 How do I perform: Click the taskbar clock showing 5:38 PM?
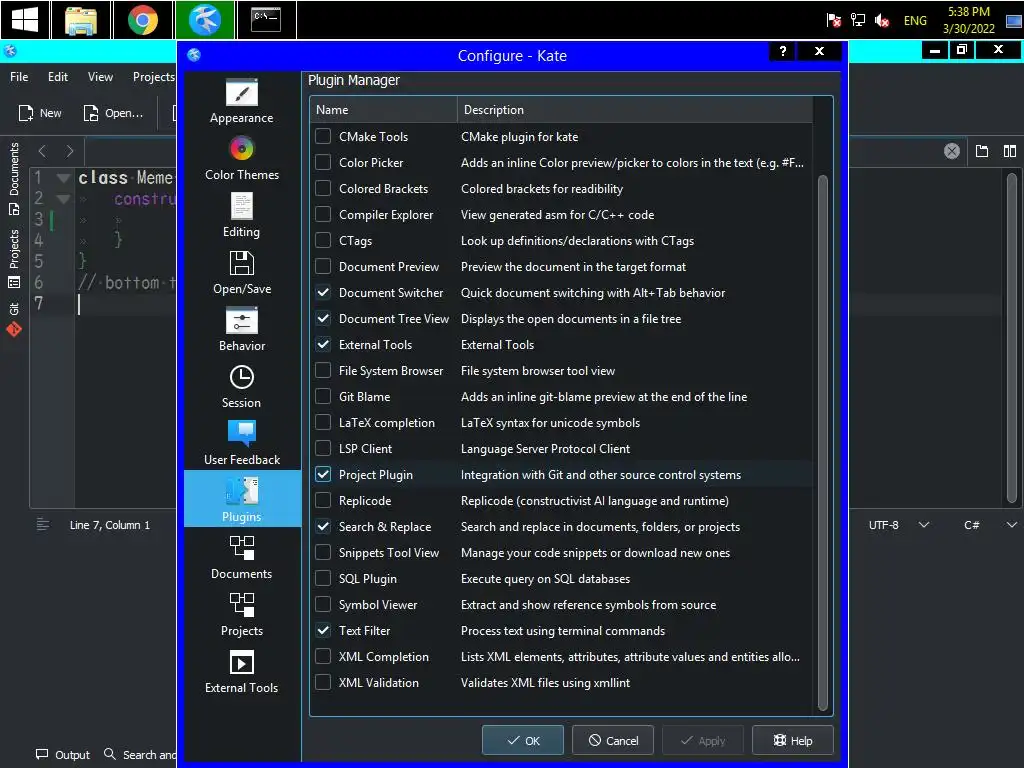pos(968,20)
